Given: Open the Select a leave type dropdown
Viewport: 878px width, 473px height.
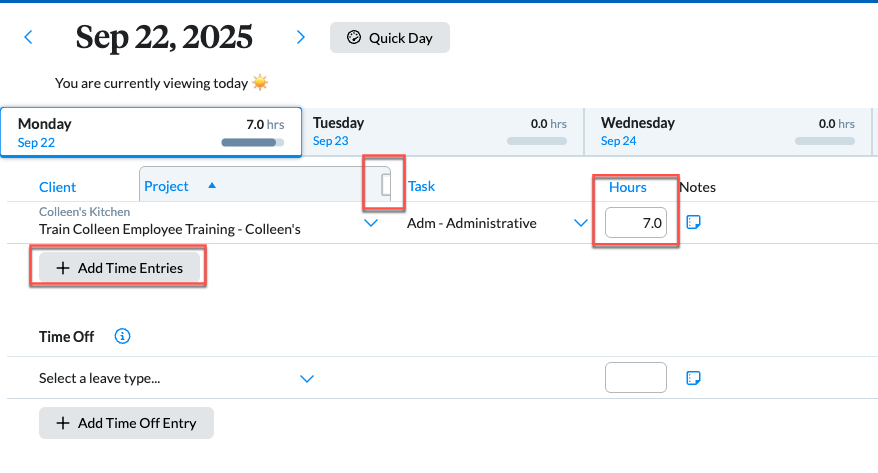Looking at the screenshot, I should pyautogui.click(x=307, y=379).
